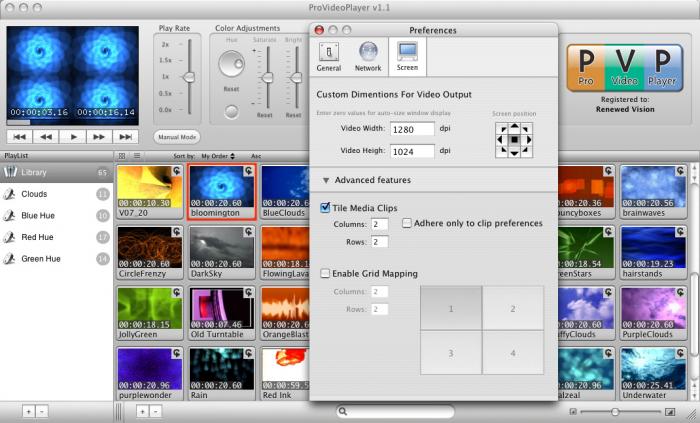
Task: Skip to the previous clip
Action: click(x=20, y=136)
